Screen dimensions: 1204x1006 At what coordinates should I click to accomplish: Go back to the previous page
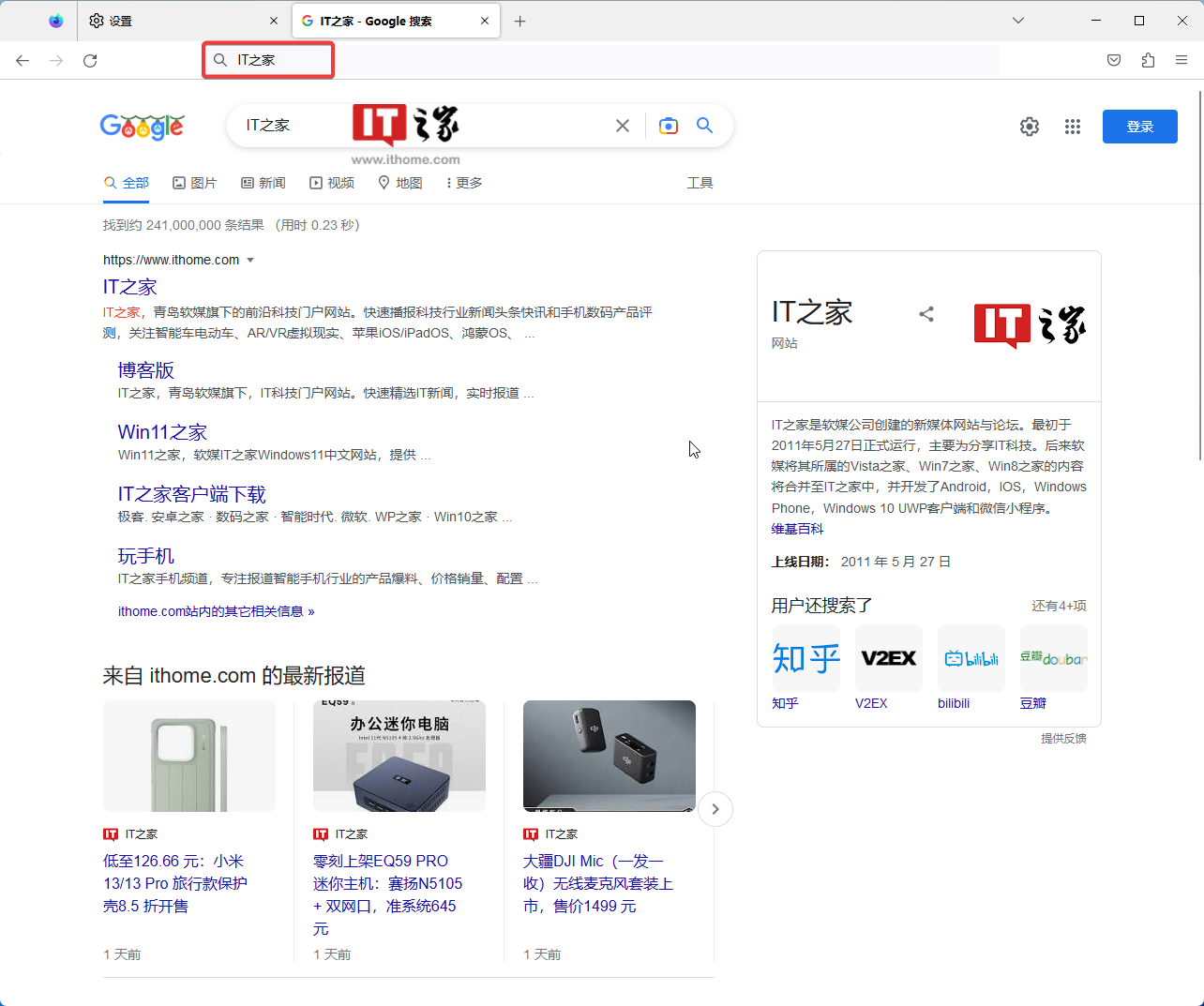pyautogui.click(x=23, y=60)
